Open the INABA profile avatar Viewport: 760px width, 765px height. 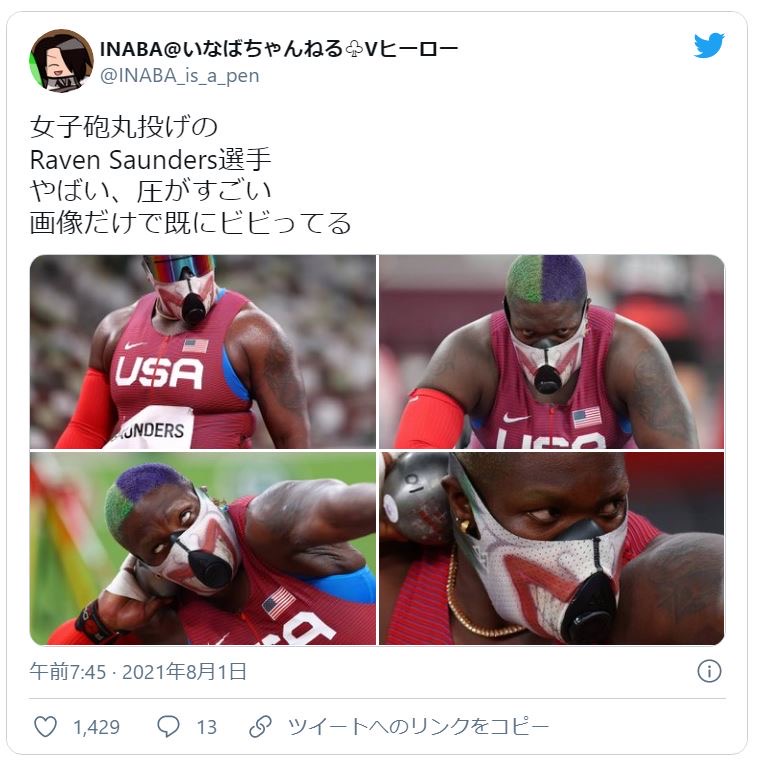tap(61, 60)
